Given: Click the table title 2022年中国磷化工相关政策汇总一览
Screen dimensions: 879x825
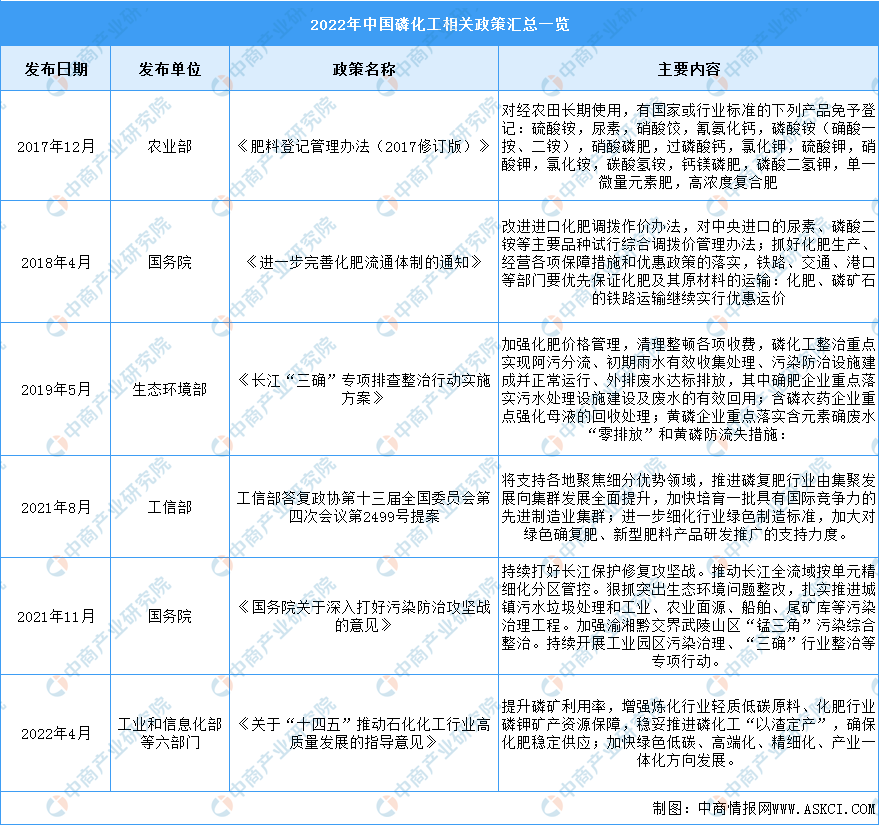Looking at the screenshot, I should coord(440,24).
